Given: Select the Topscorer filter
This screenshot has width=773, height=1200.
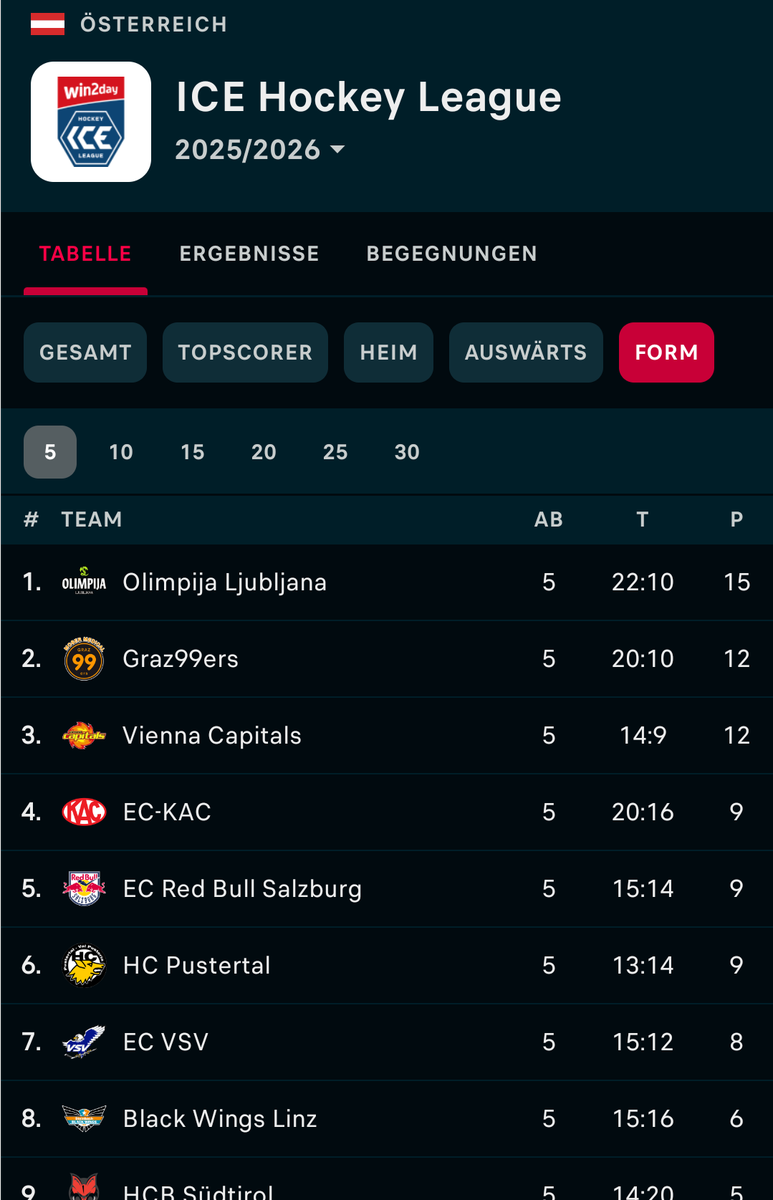Looking at the screenshot, I should coord(245,352).
